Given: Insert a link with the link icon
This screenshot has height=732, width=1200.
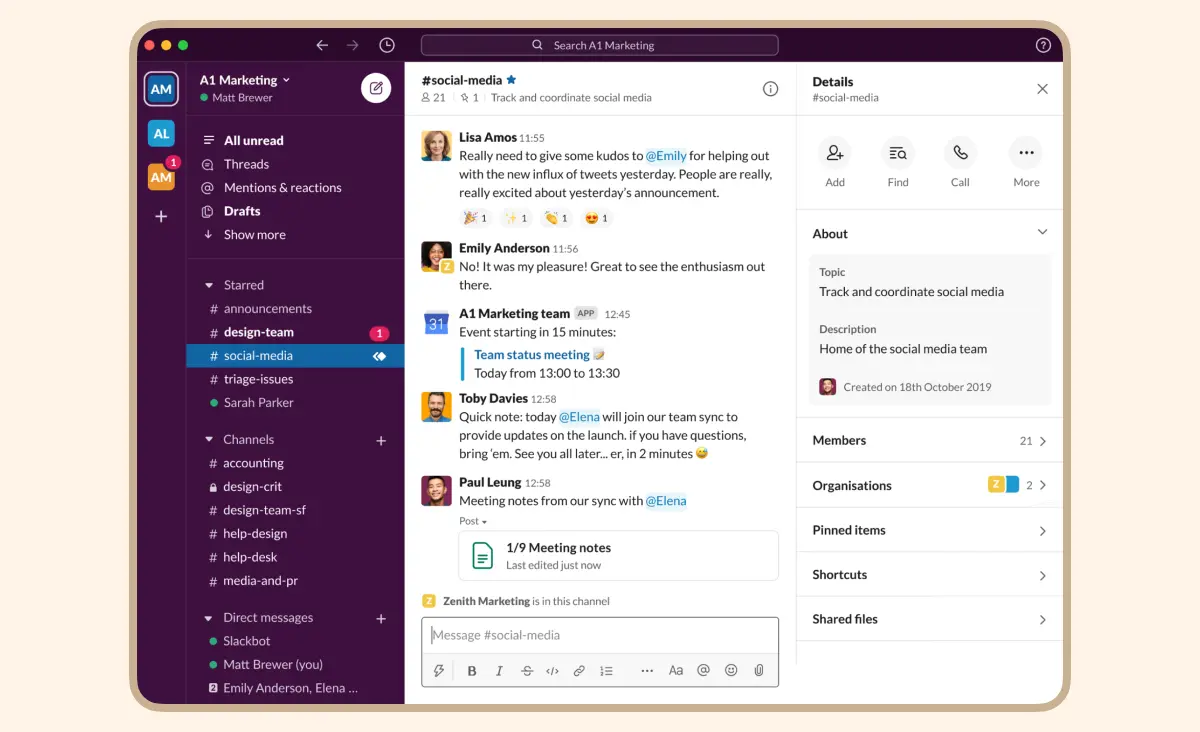Looking at the screenshot, I should (x=579, y=671).
